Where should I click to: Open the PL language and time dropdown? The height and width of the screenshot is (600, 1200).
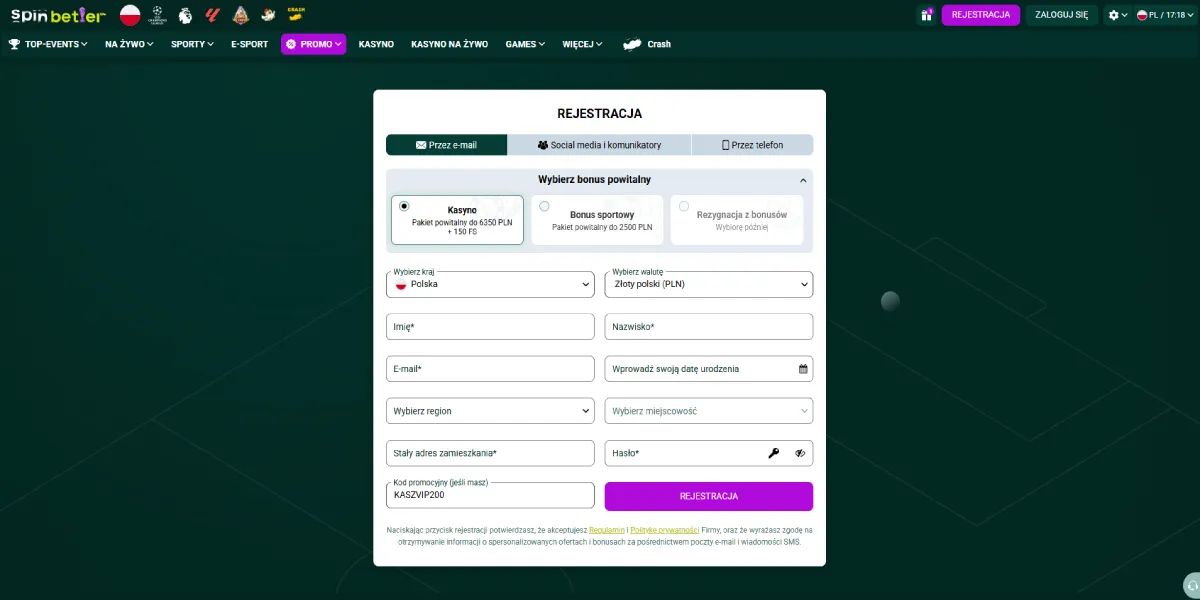tap(1165, 15)
